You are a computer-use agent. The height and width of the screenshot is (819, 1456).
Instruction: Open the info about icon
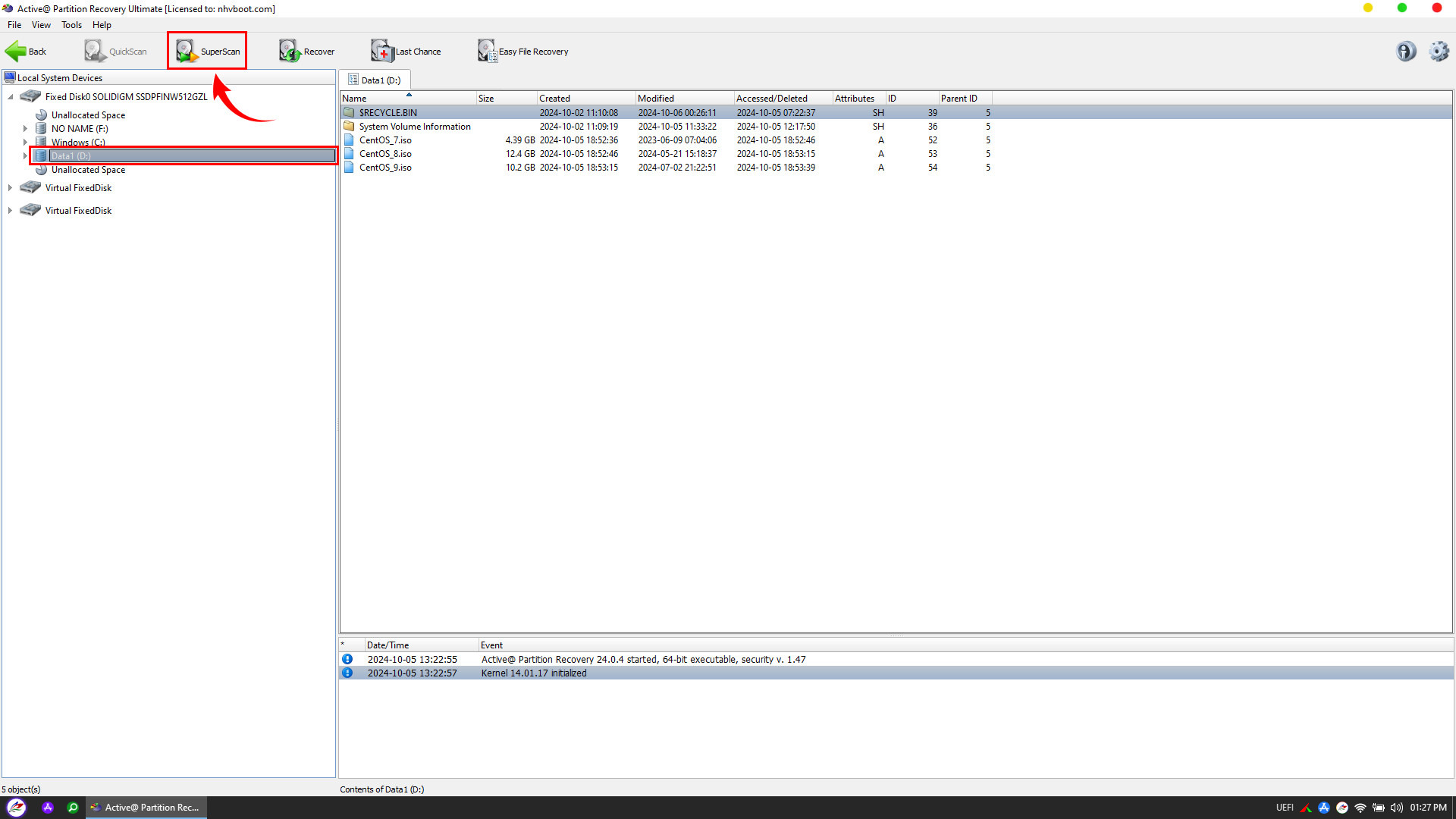[x=1405, y=51]
